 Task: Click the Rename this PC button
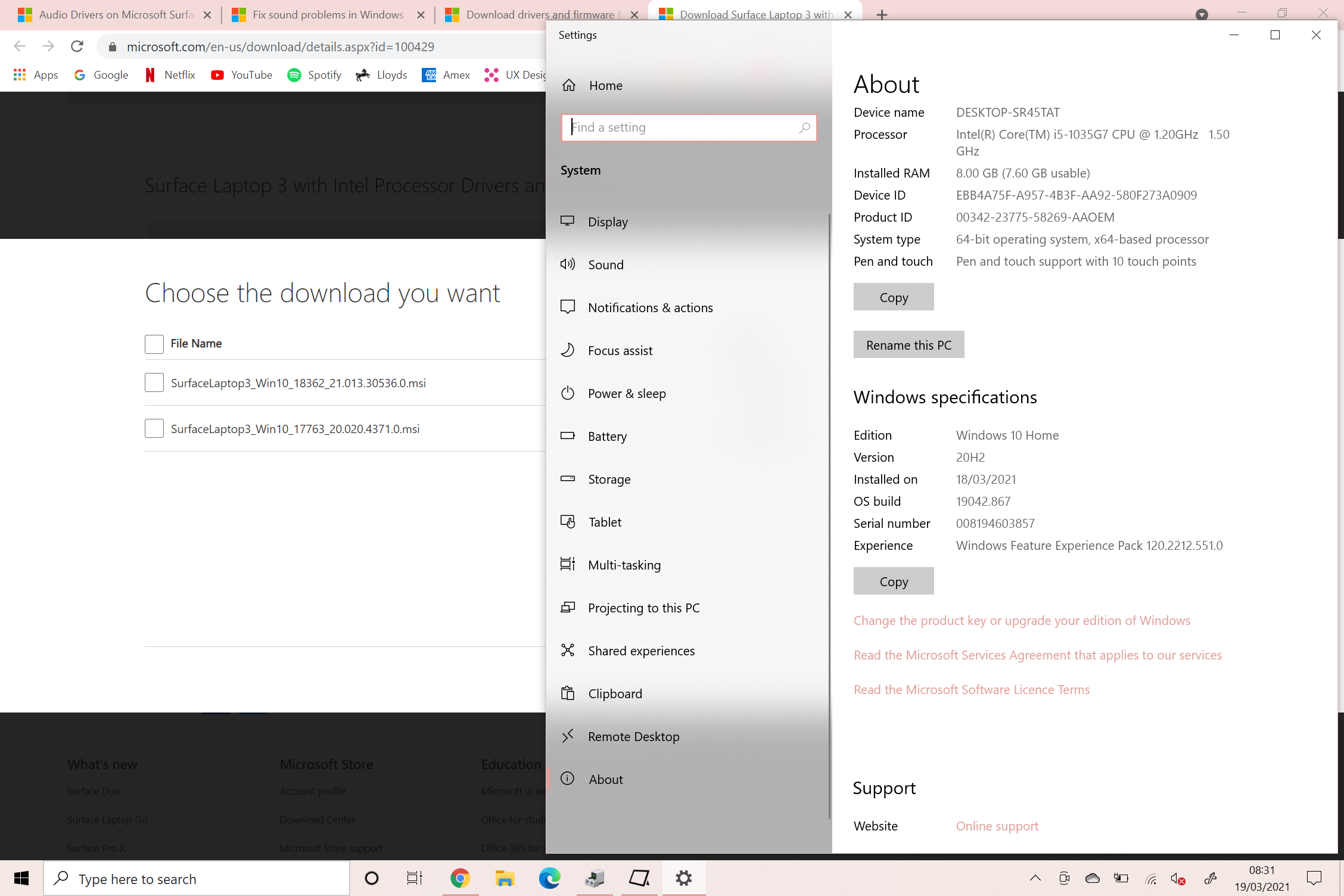tap(908, 345)
